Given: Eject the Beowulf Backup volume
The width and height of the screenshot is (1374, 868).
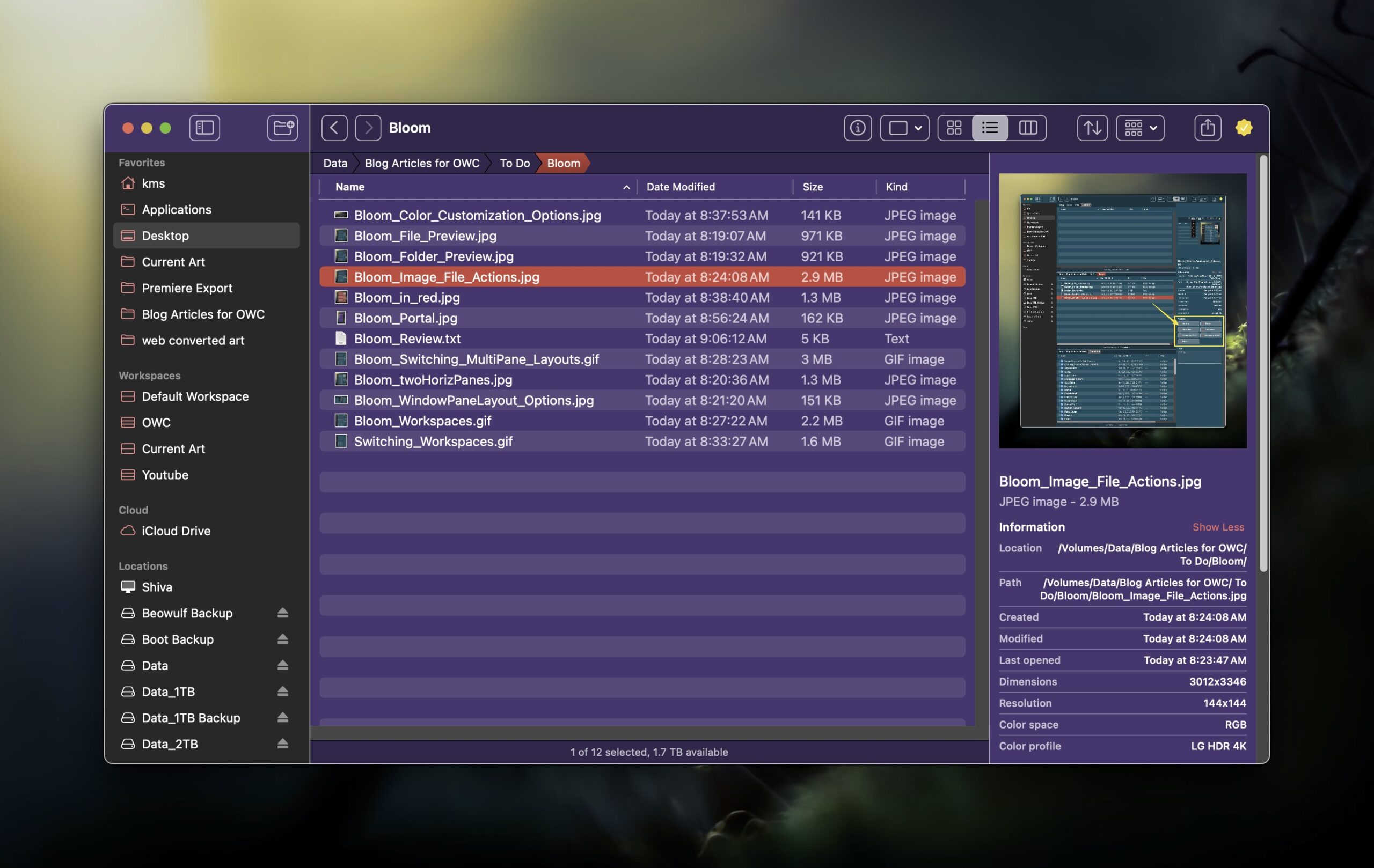Looking at the screenshot, I should point(282,613).
